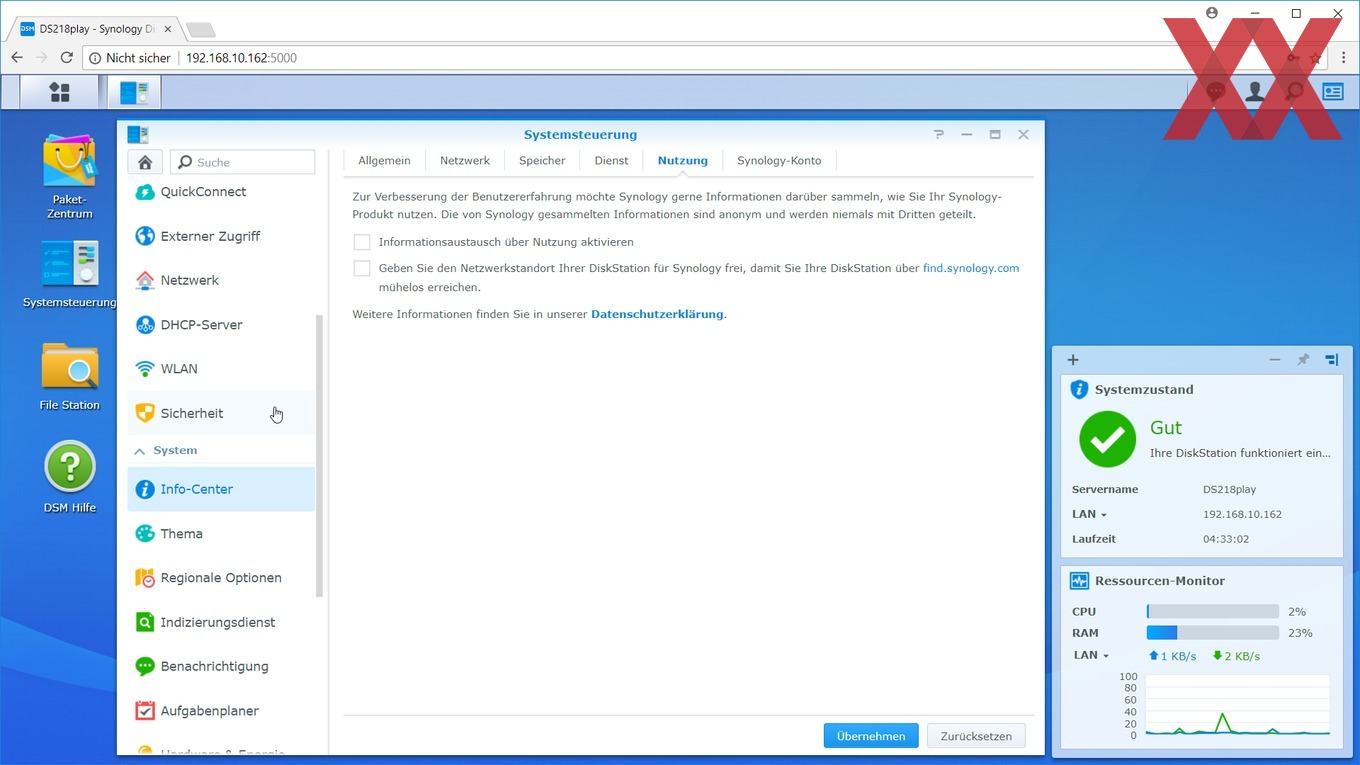Enable Netzwerkstandort freigeben checkbox

pyautogui.click(x=362, y=268)
